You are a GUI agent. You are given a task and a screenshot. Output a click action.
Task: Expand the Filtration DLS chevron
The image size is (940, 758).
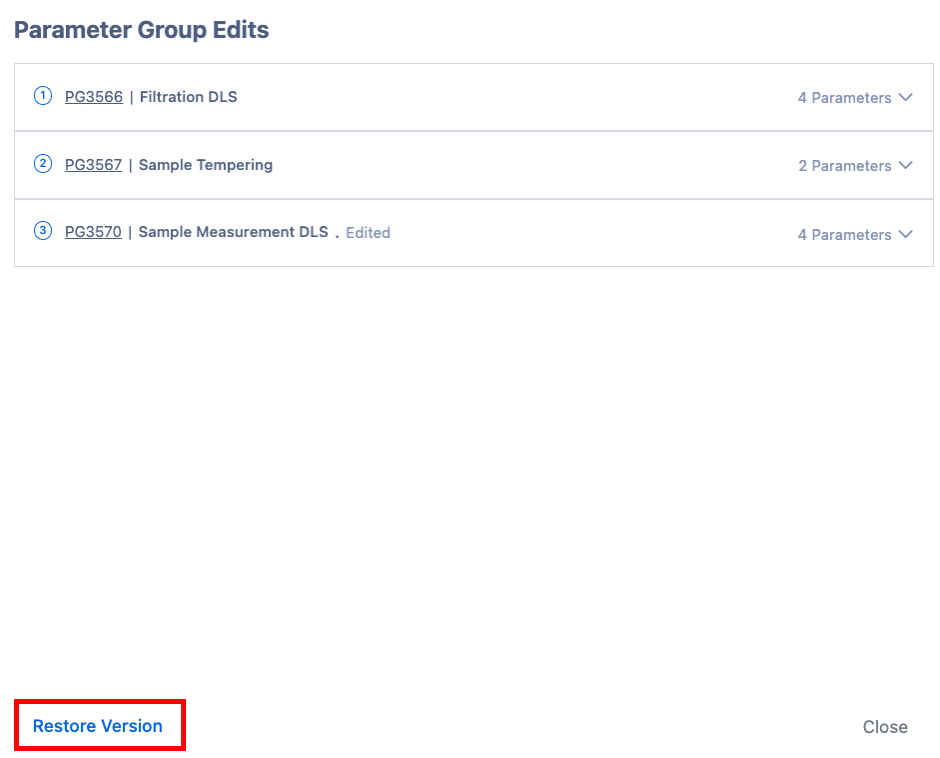coord(906,97)
